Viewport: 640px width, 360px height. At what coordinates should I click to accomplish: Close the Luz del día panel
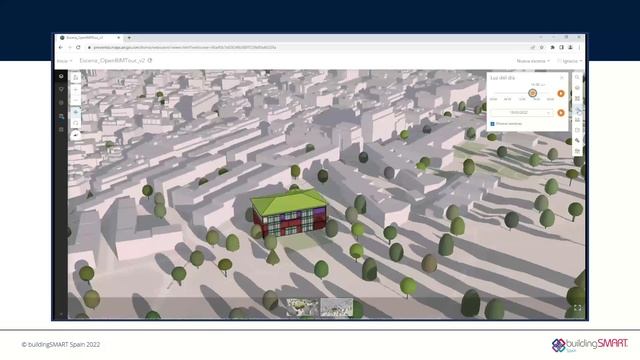562,78
